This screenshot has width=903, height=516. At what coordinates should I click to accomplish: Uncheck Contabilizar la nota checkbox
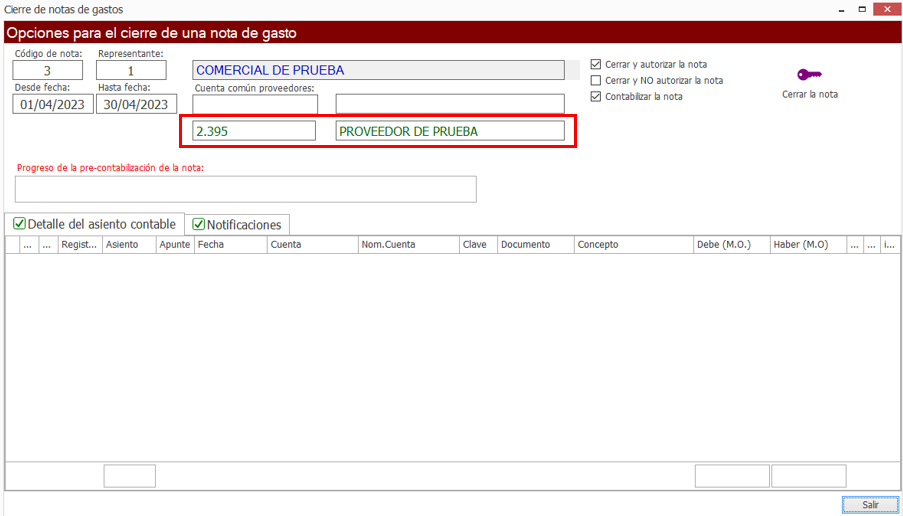tap(596, 97)
